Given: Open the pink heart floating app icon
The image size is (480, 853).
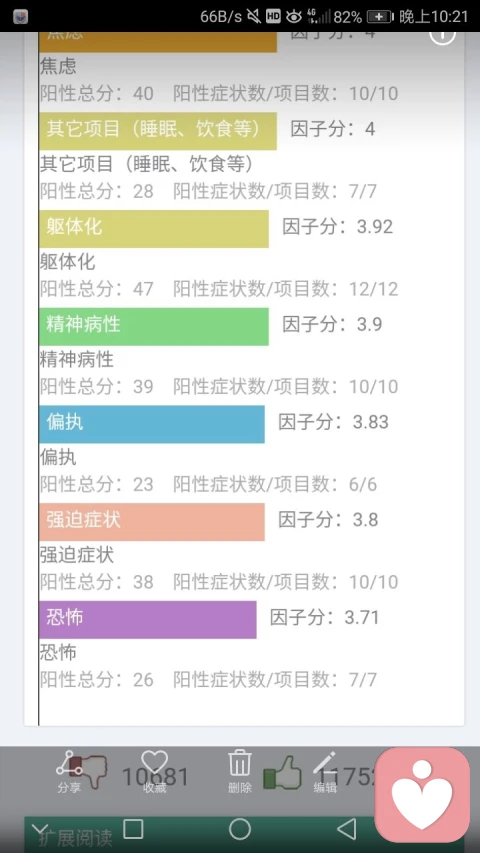Looking at the screenshot, I should tap(422, 794).
